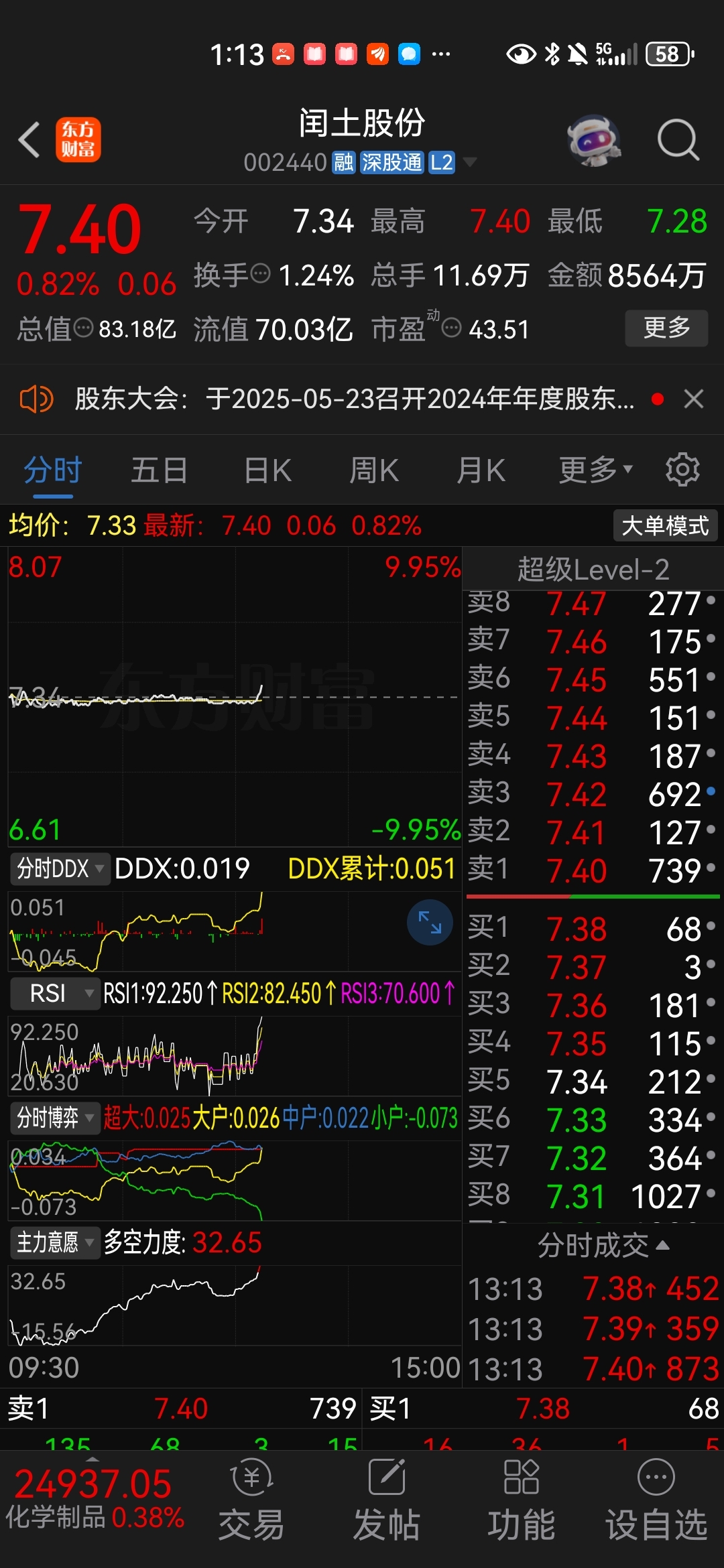Tap 买5 row at 7.34
Viewport: 724px width, 1568px height.
point(593,1082)
